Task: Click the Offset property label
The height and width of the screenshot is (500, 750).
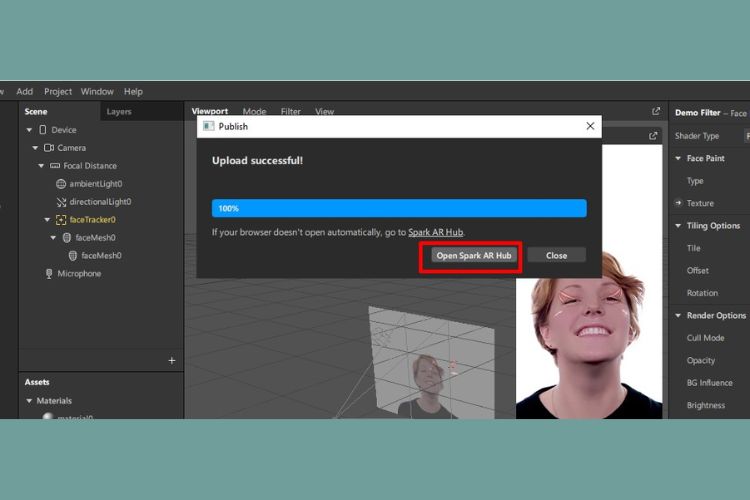Action: (697, 270)
